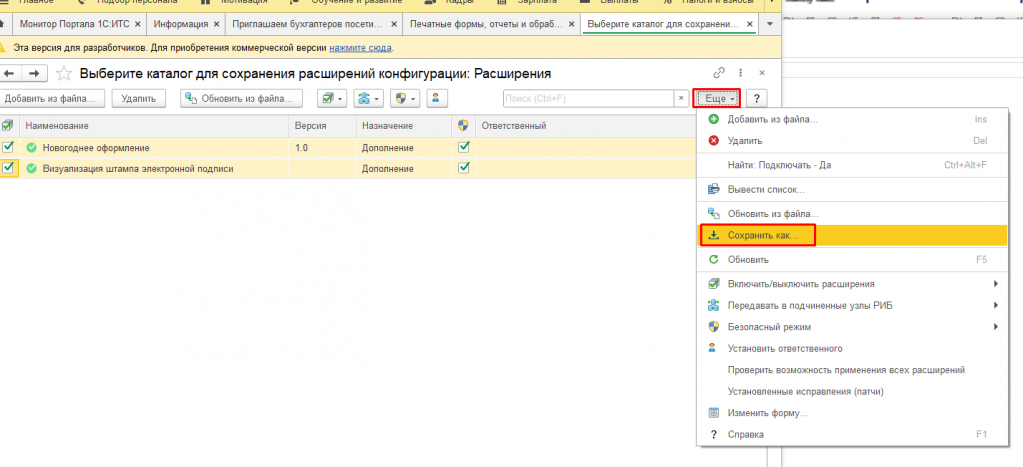
Task: Click into the Поиск (Ctrl+F) search field
Action: (x=588, y=98)
